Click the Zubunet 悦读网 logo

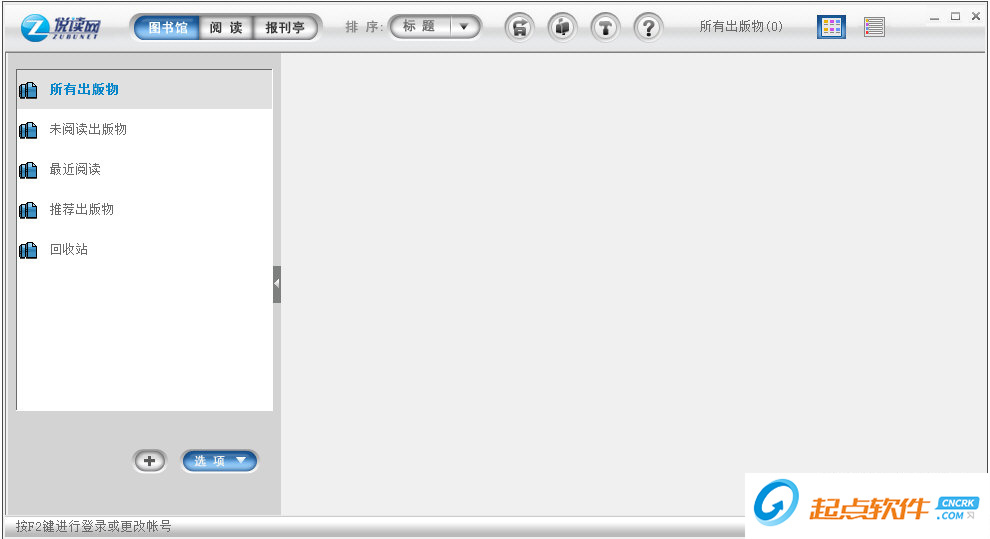[61, 27]
